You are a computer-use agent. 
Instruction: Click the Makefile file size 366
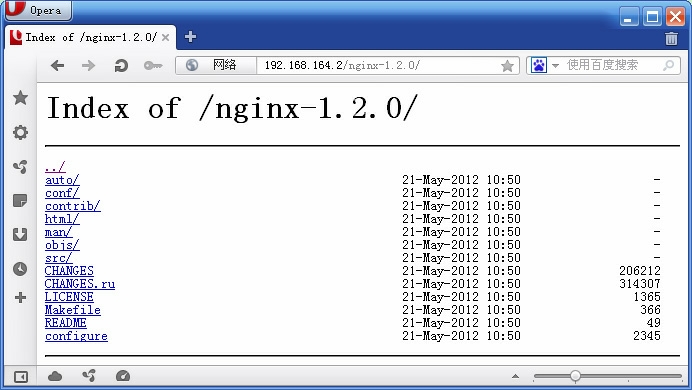(651, 310)
